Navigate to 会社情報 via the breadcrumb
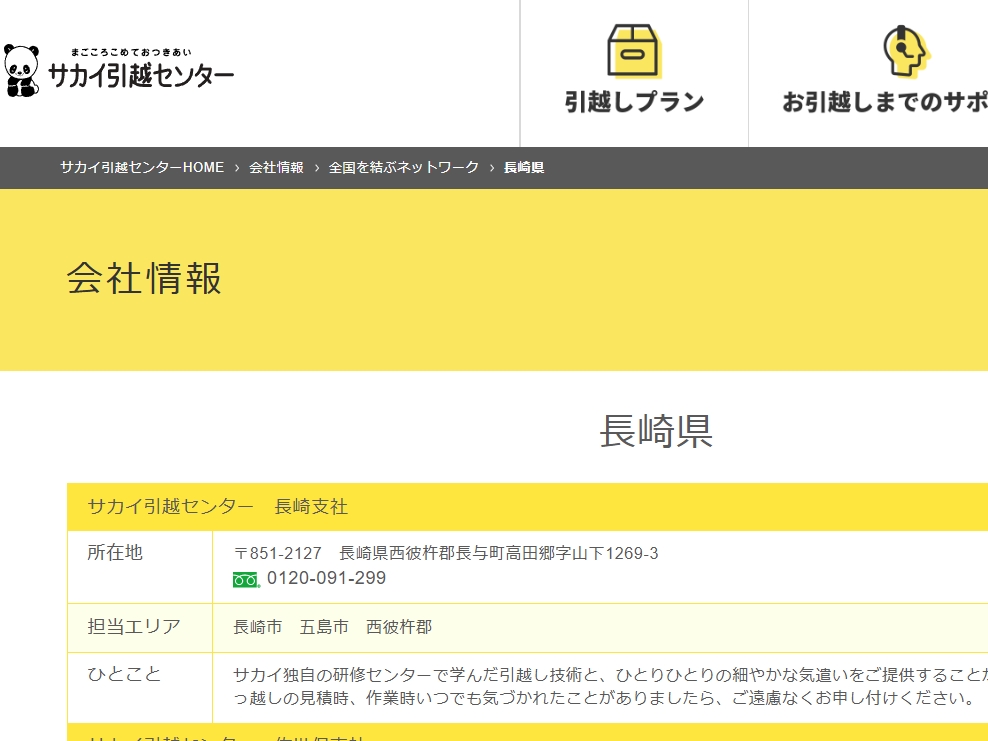Screen dimensions: 988x741 click(276, 168)
